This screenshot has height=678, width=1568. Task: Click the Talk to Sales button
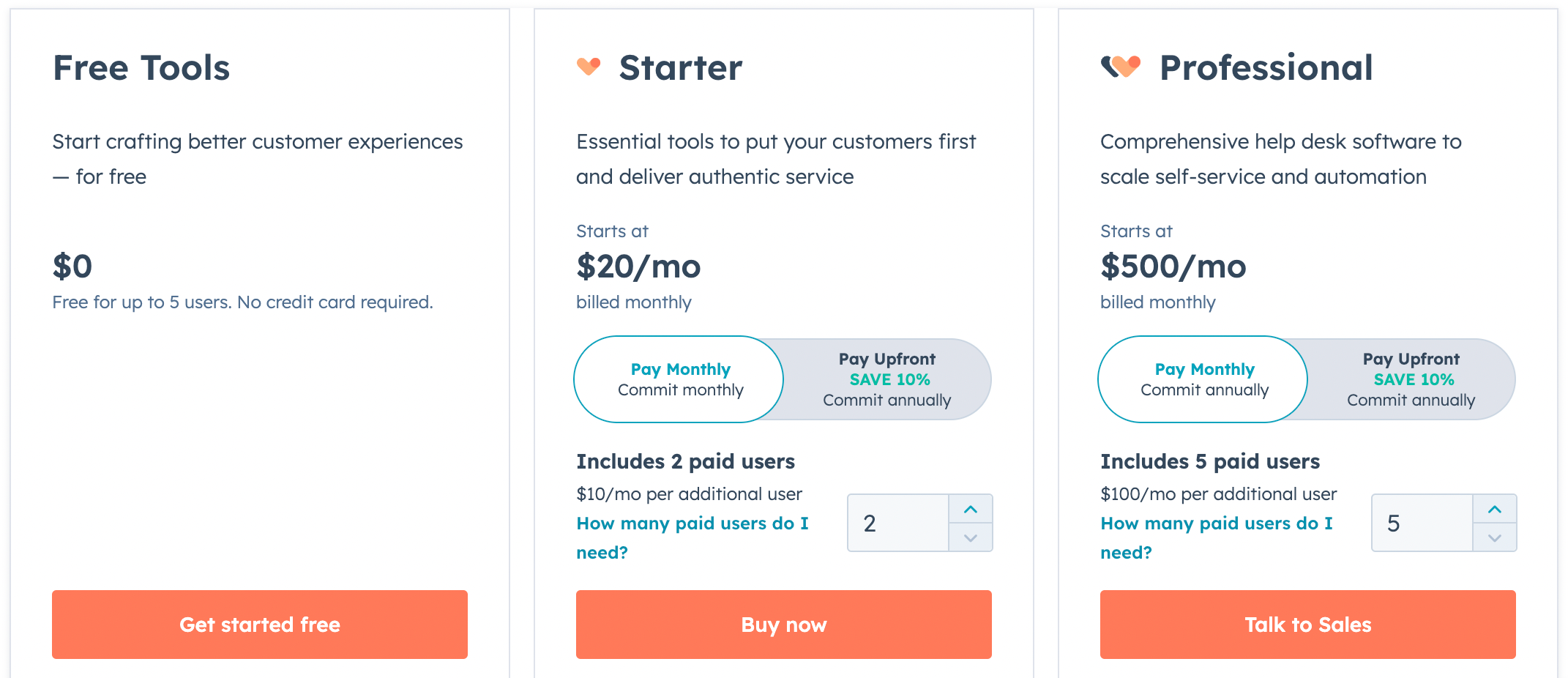(1308, 625)
